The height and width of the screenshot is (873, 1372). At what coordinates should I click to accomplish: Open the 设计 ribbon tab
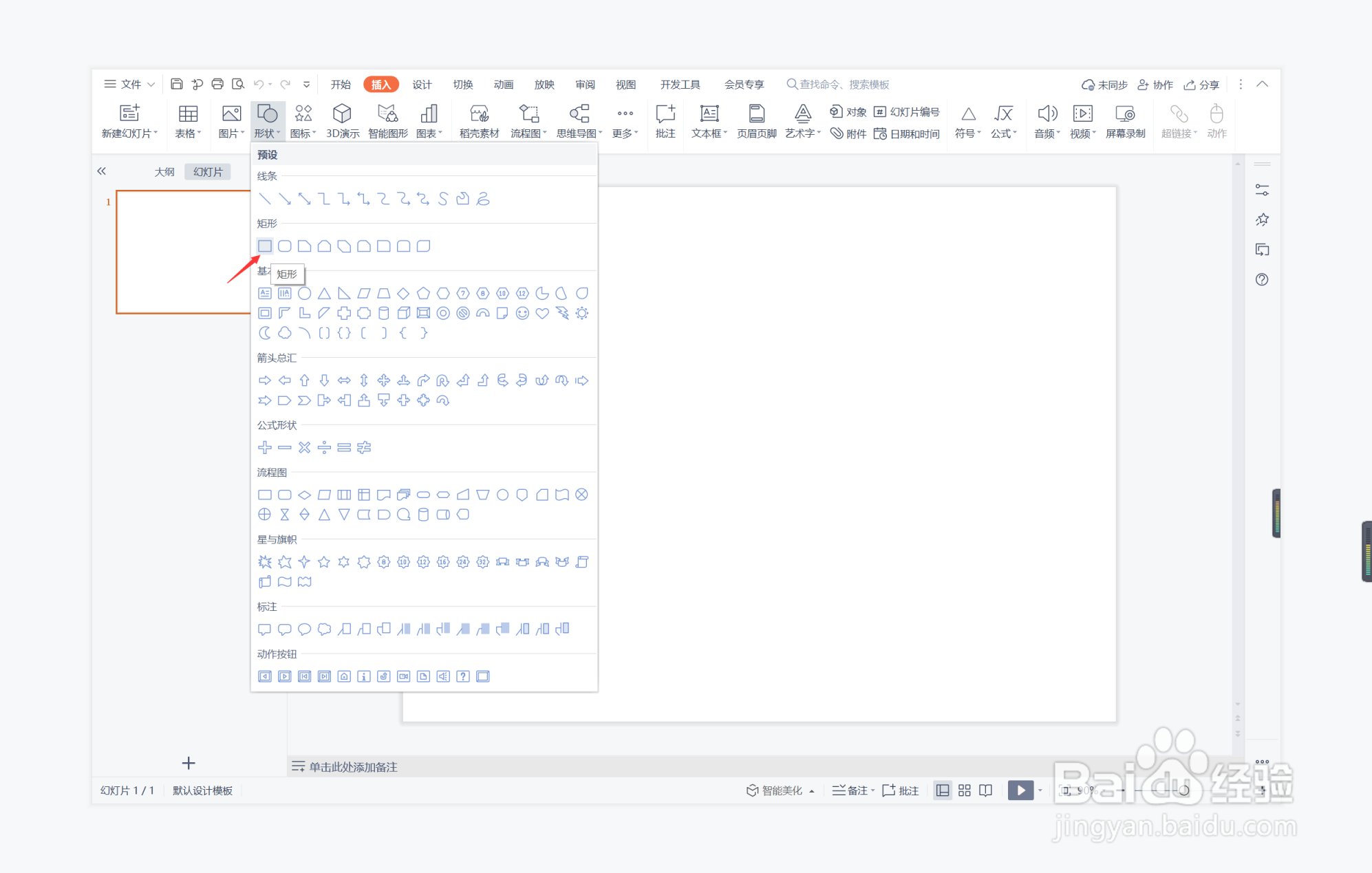click(422, 84)
